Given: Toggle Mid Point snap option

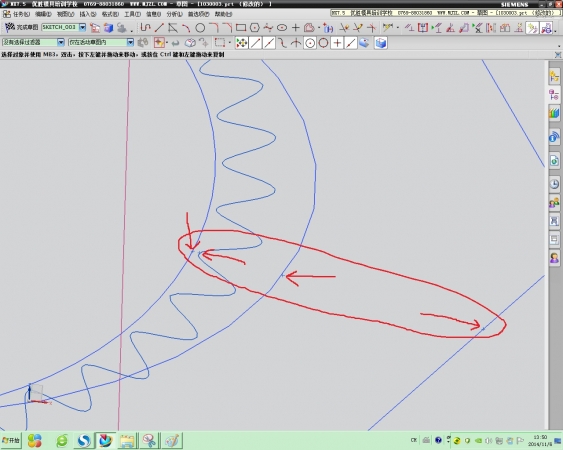Looking at the screenshot, I should [x=269, y=43].
